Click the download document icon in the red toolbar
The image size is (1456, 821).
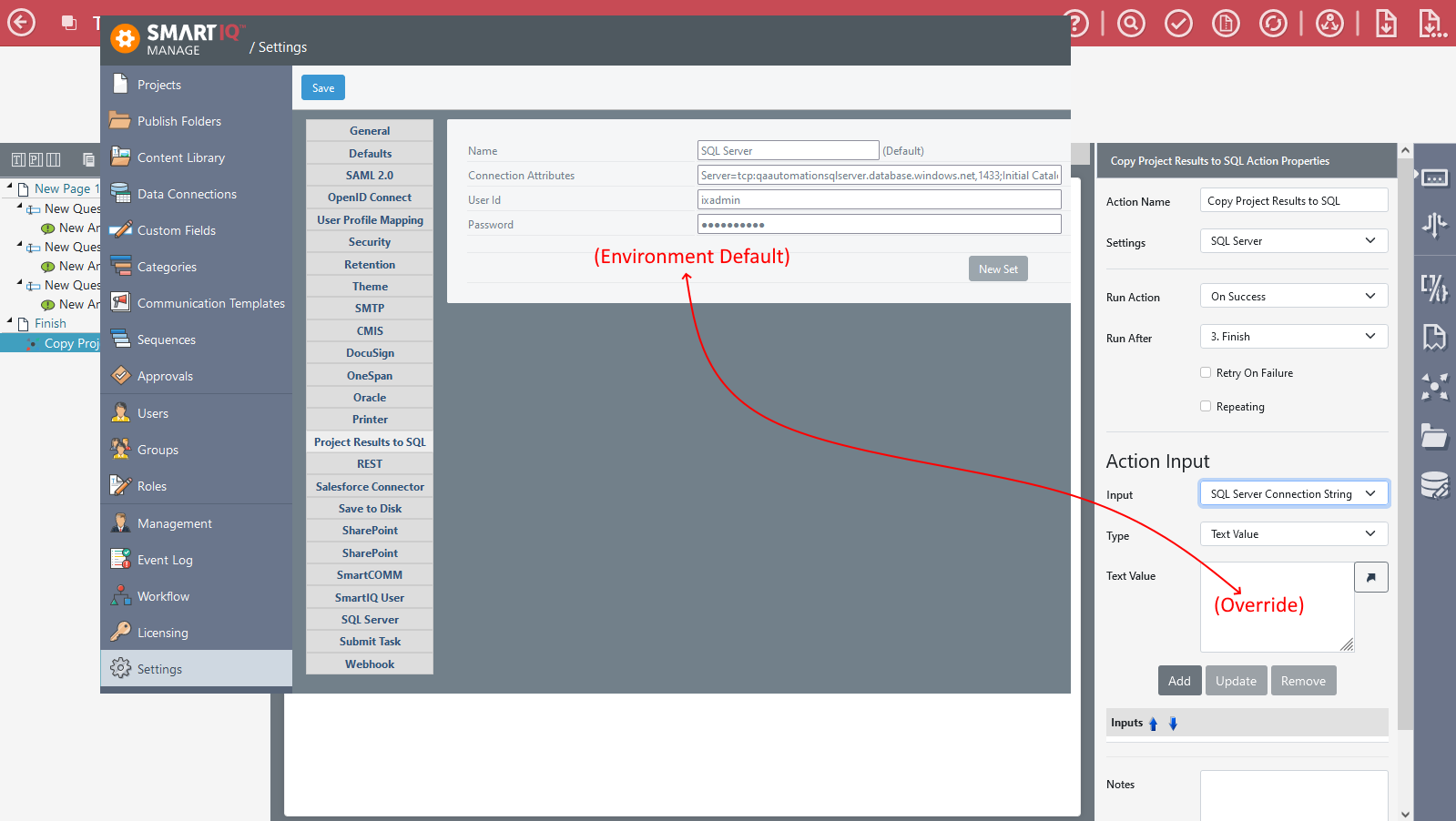(x=1386, y=23)
